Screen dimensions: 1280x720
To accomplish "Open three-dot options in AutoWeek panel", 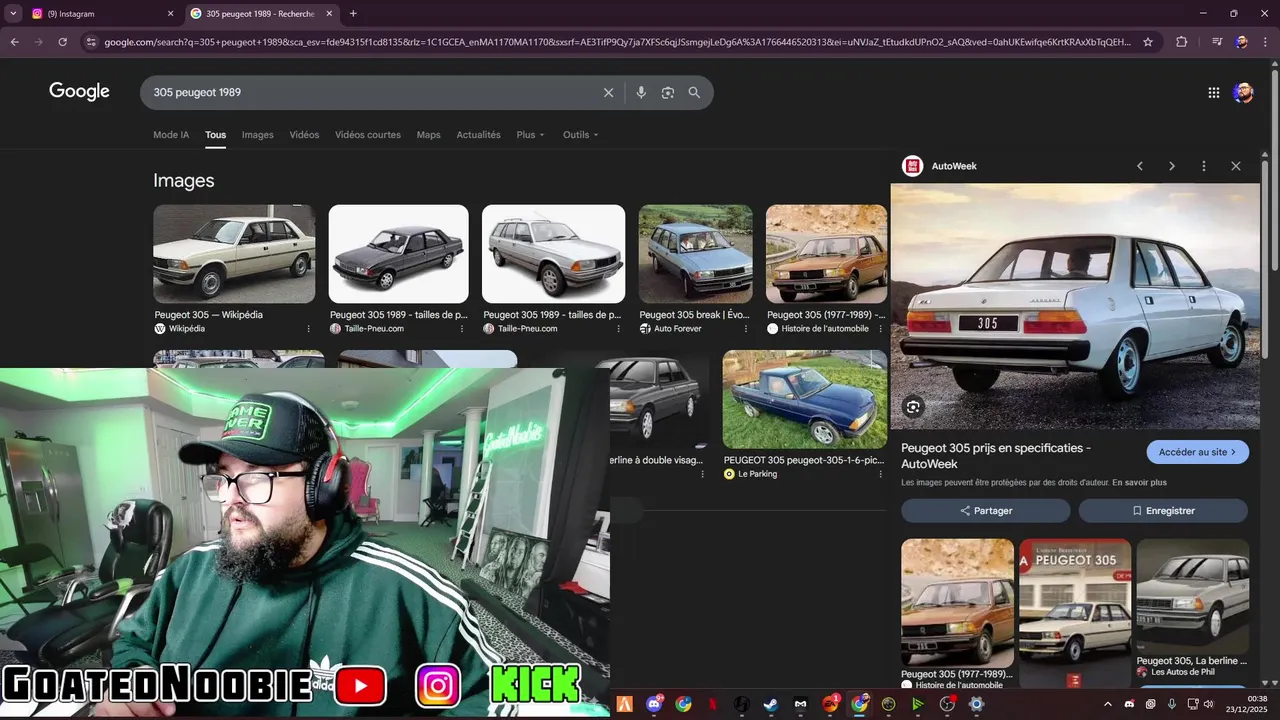I will pyautogui.click(x=1203, y=166).
